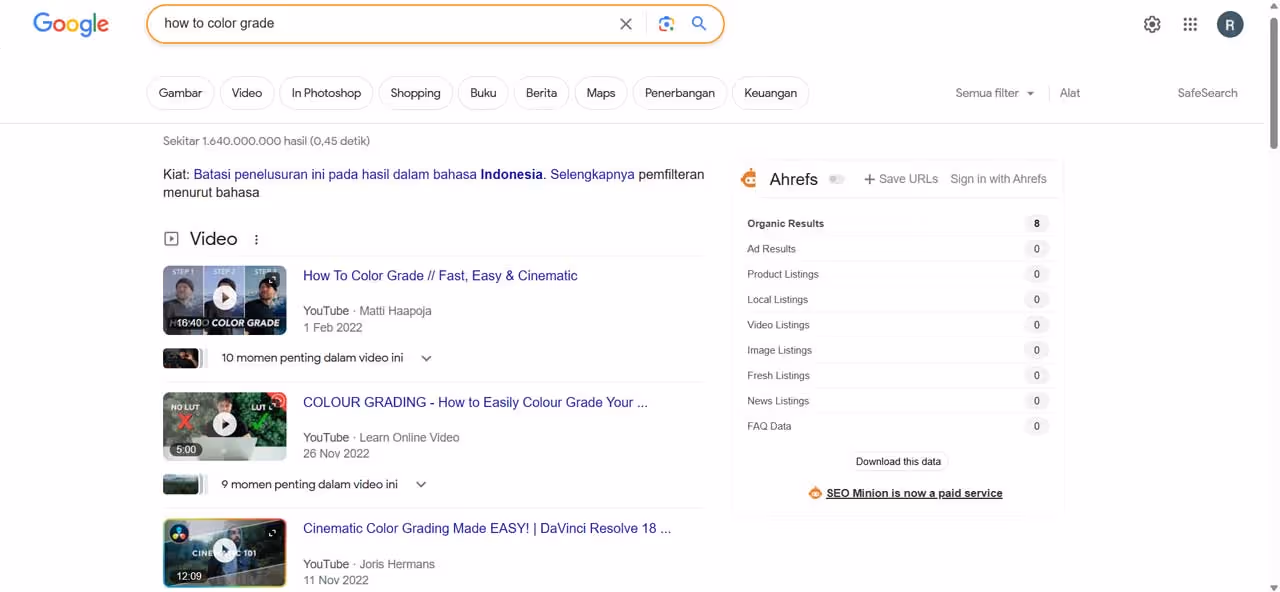Focus the how to color grade search field
This screenshot has width=1280, height=592.
(x=385, y=24)
